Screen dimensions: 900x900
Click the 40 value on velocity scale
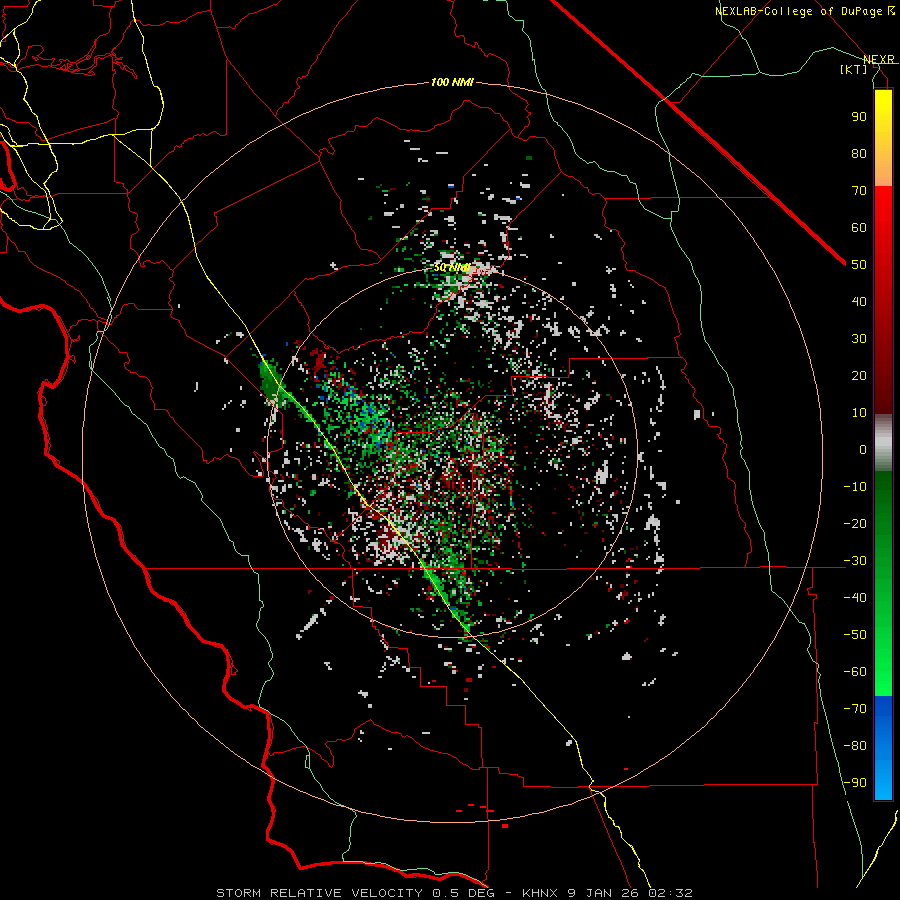click(x=859, y=302)
